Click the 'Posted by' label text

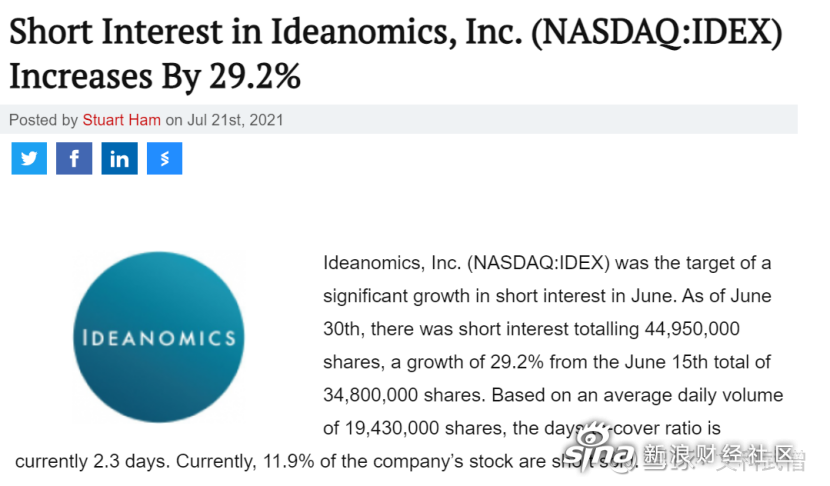coord(43,120)
